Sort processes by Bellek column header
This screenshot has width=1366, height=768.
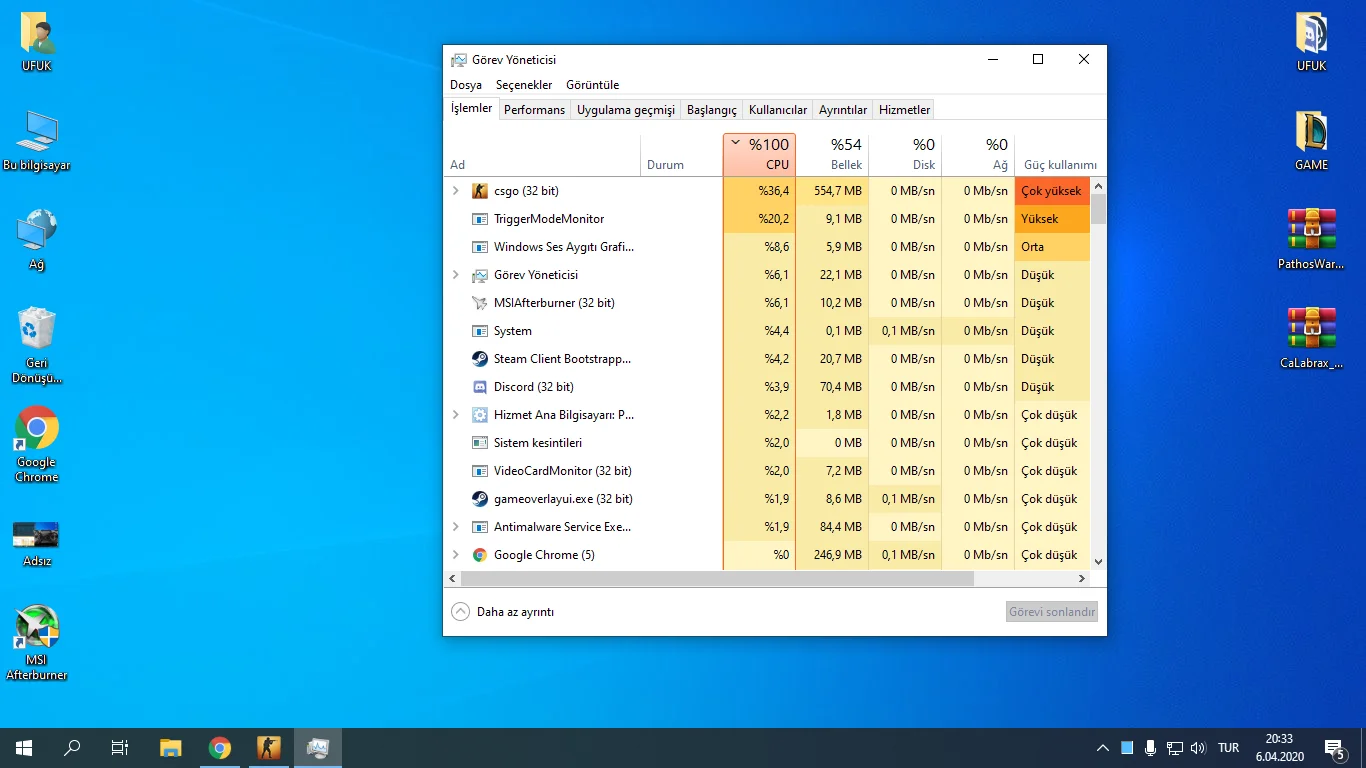tap(832, 155)
